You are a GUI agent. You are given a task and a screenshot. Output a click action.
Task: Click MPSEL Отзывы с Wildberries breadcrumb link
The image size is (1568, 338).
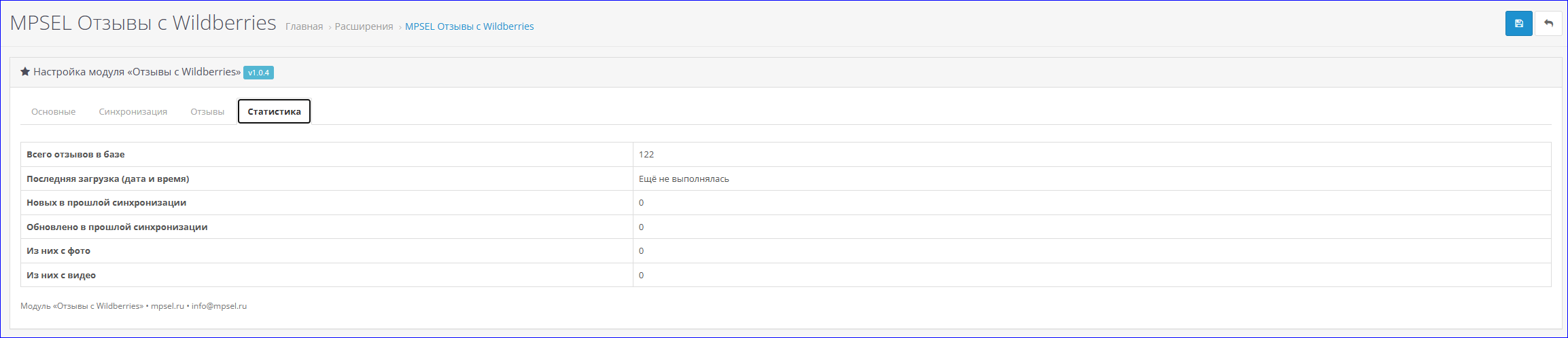pos(469,26)
